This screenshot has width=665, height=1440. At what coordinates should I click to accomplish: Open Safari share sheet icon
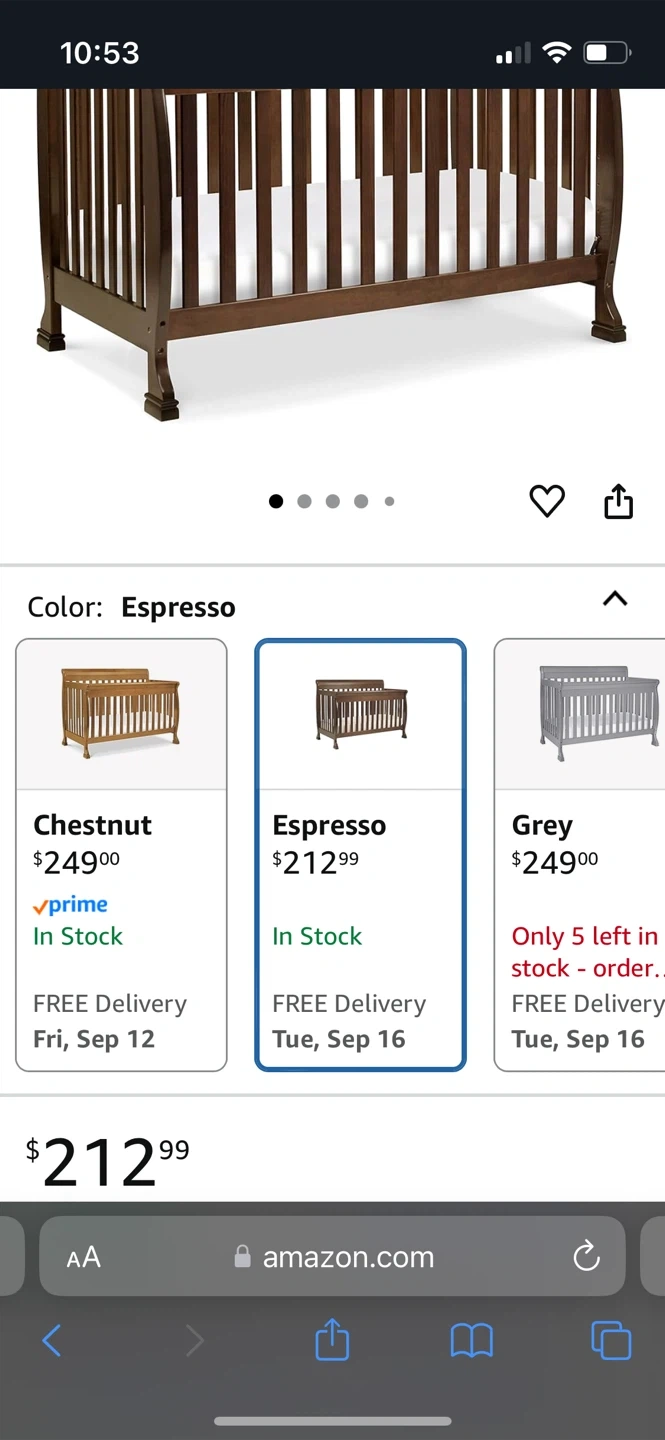(x=332, y=1340)
